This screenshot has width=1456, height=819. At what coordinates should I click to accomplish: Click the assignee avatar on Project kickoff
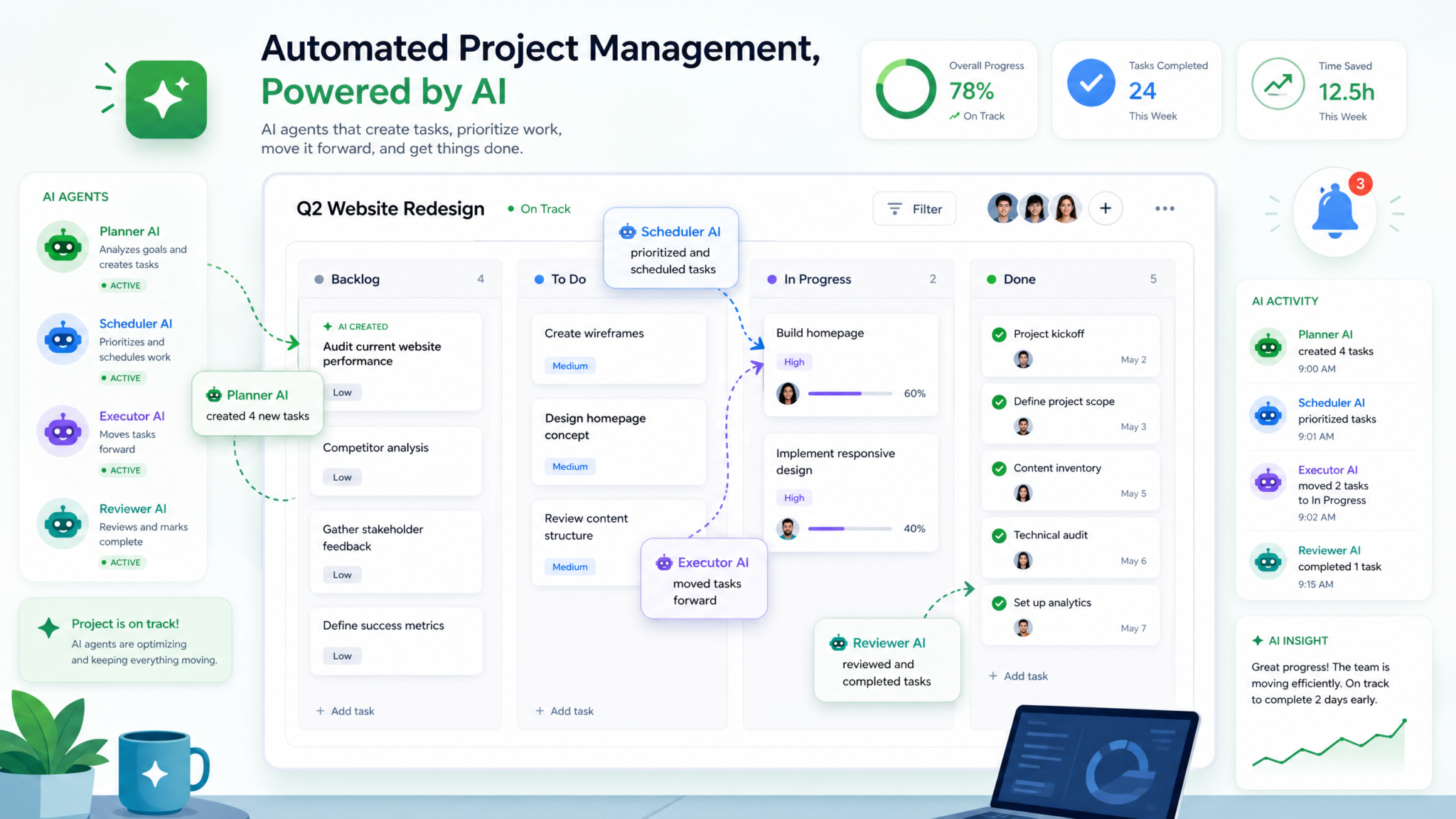pos(1023,359)
